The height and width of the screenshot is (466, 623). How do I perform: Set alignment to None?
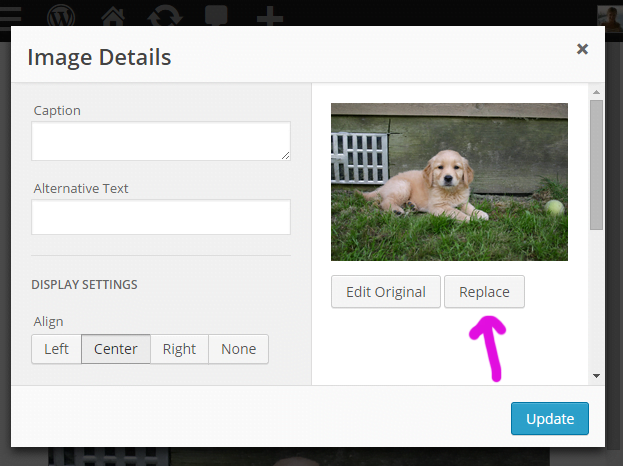click(x=238, y=349)
